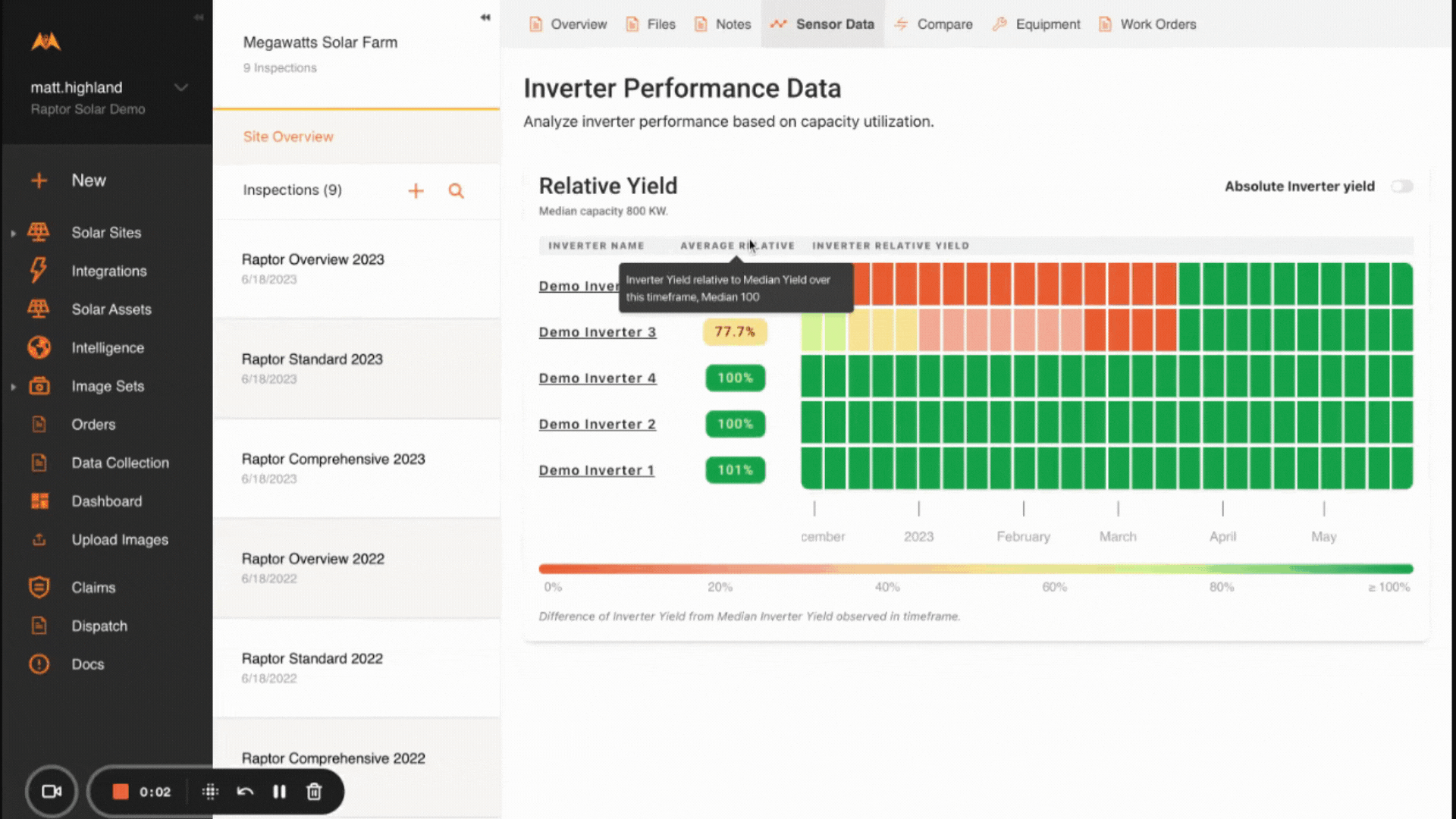
Task: Stop recording with red square button
Action: click(x=121, y=792)
